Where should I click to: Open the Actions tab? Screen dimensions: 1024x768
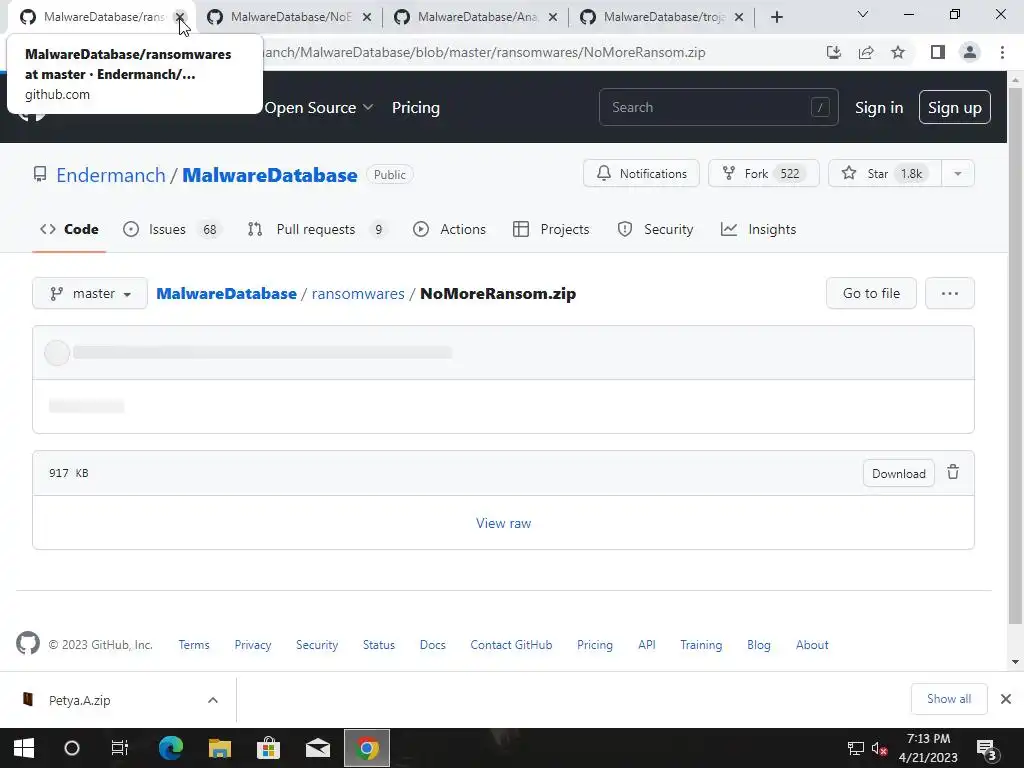coord(449,229)
